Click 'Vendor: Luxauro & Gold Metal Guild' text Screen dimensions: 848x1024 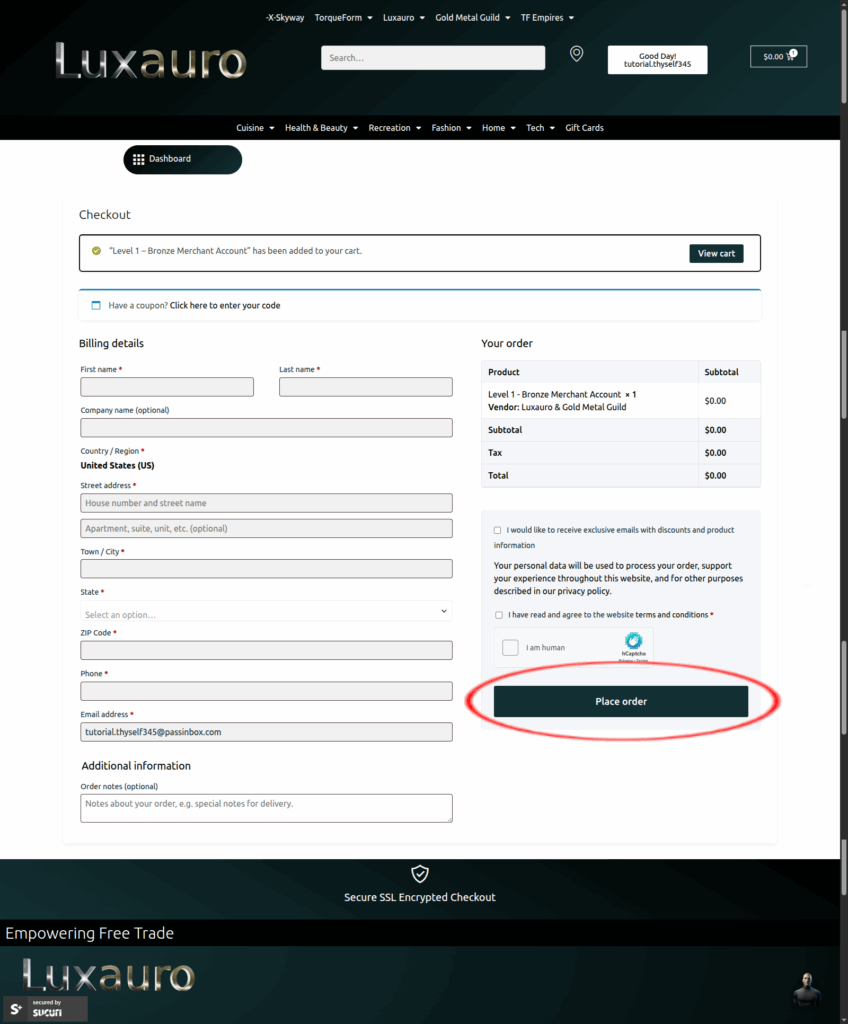(557, 407)
